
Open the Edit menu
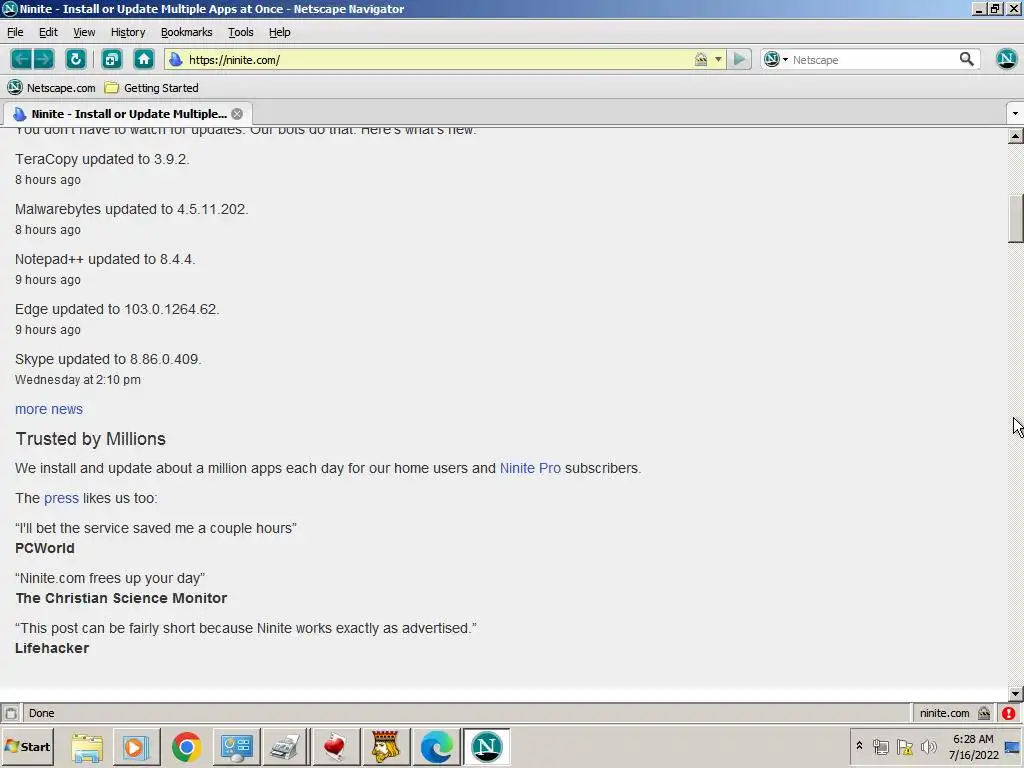(48, 32)
